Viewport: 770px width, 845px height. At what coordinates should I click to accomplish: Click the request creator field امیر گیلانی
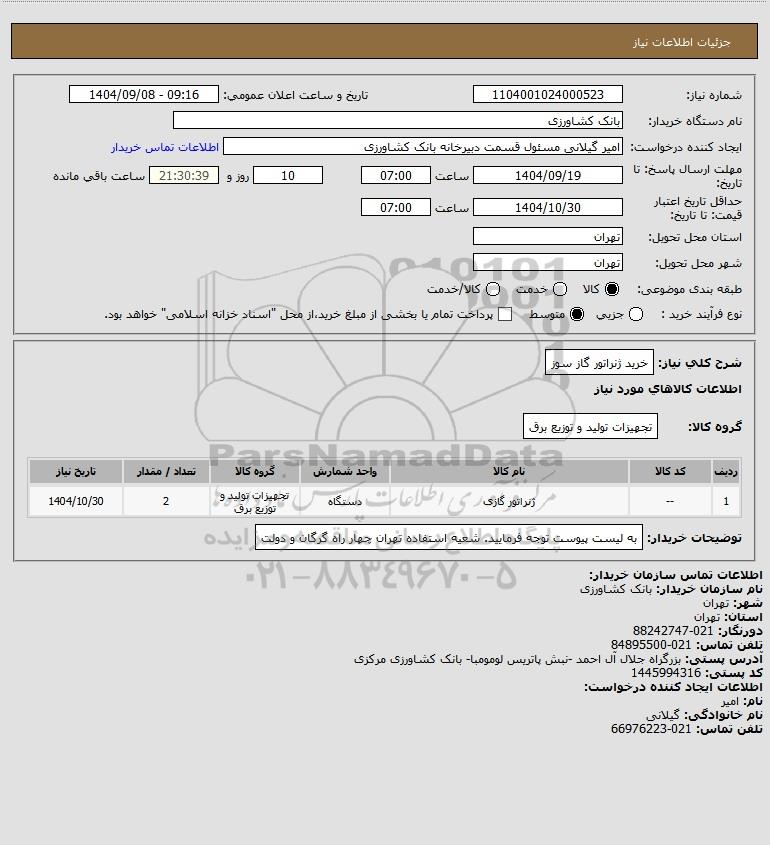423,147
